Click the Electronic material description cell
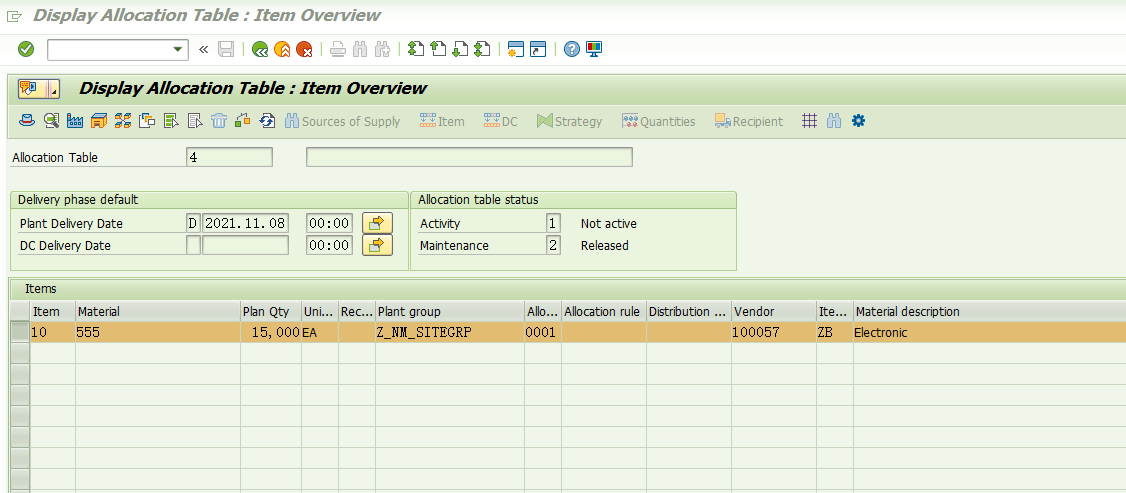Image resolution: width=1126 pixels, height=493 pixels. [990, 332]
